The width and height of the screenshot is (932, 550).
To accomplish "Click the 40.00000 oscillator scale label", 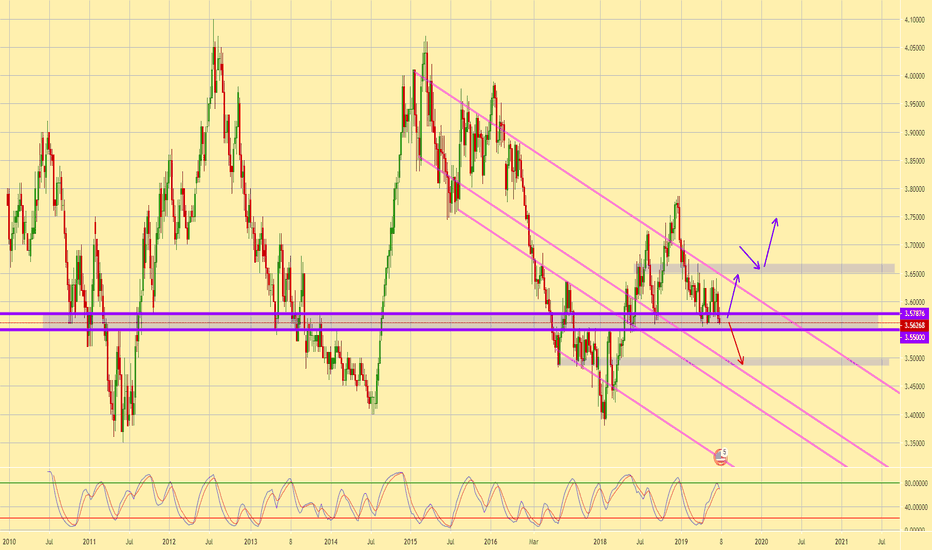I will coord(916,507).
